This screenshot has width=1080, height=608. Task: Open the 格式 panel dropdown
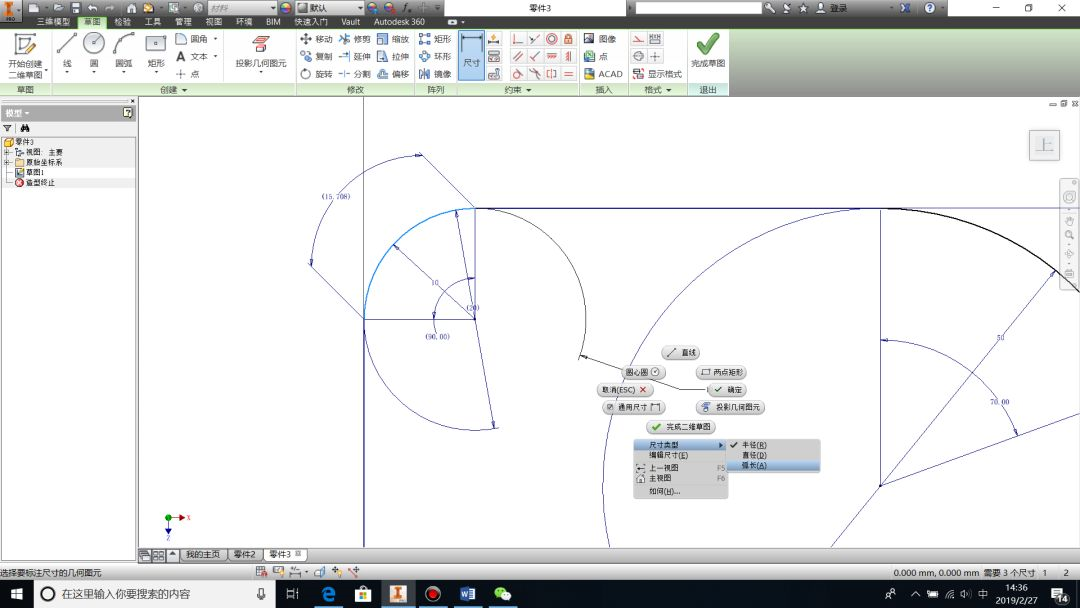coord(658,90)
